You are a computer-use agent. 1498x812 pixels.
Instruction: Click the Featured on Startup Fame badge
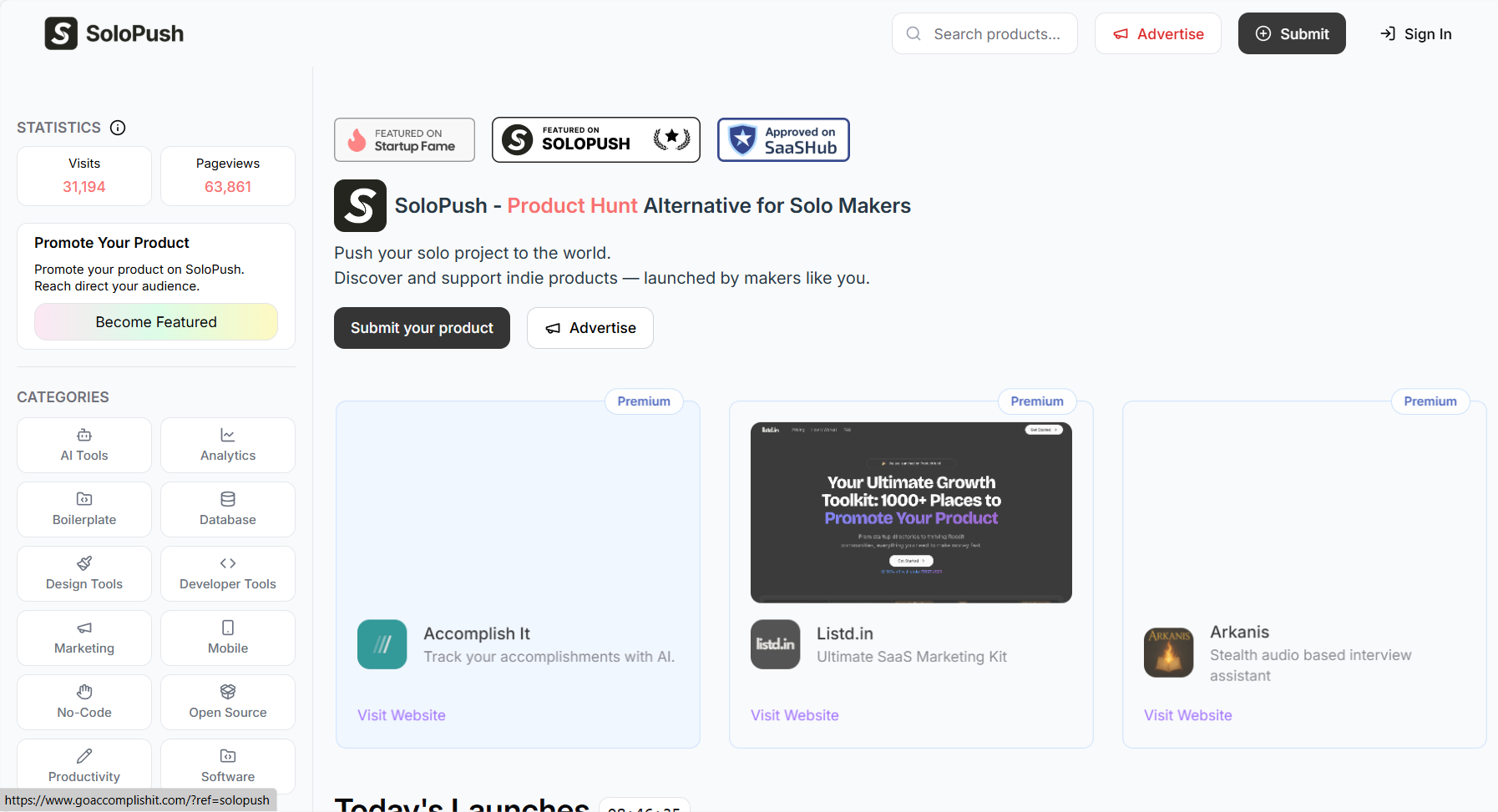(x=404, y=139)
